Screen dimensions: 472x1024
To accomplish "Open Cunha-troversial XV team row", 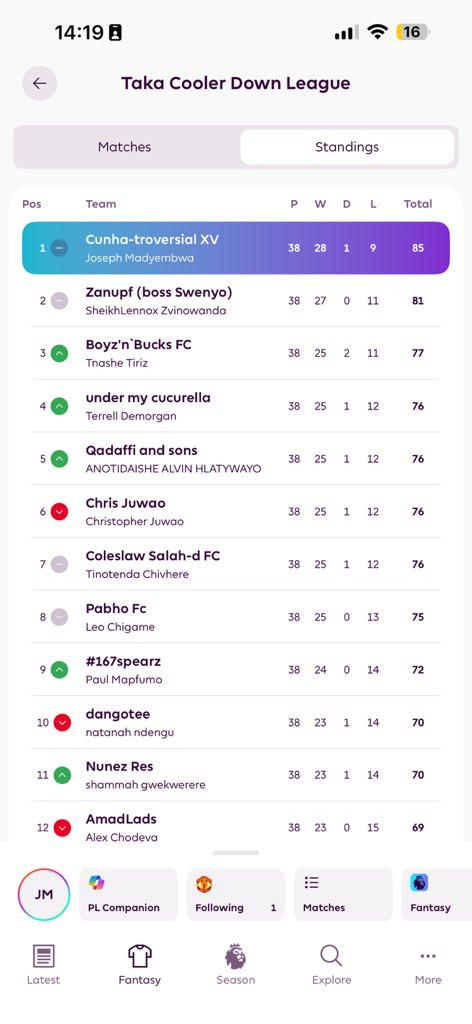I will coord(236,248).
